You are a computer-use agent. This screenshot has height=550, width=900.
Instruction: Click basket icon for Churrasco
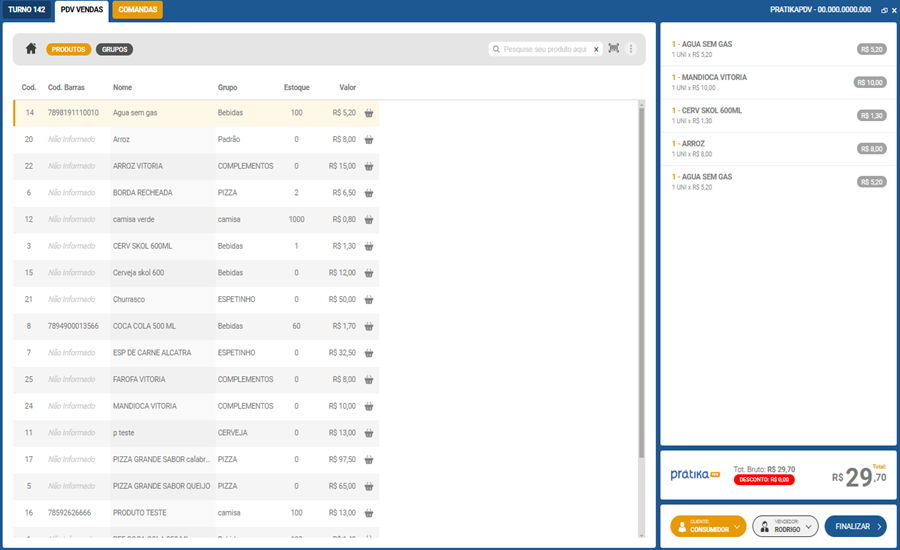[369, 299]
